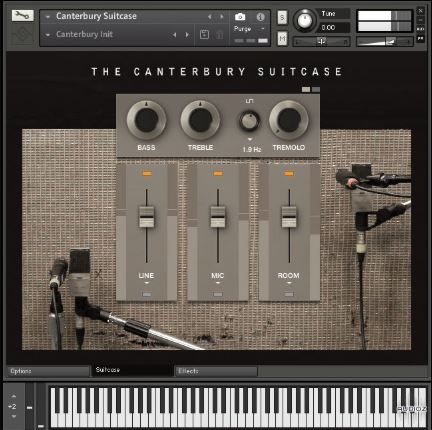432x430 pixels.
Task: Open the wrench edit mode icon
Action: 22,15
